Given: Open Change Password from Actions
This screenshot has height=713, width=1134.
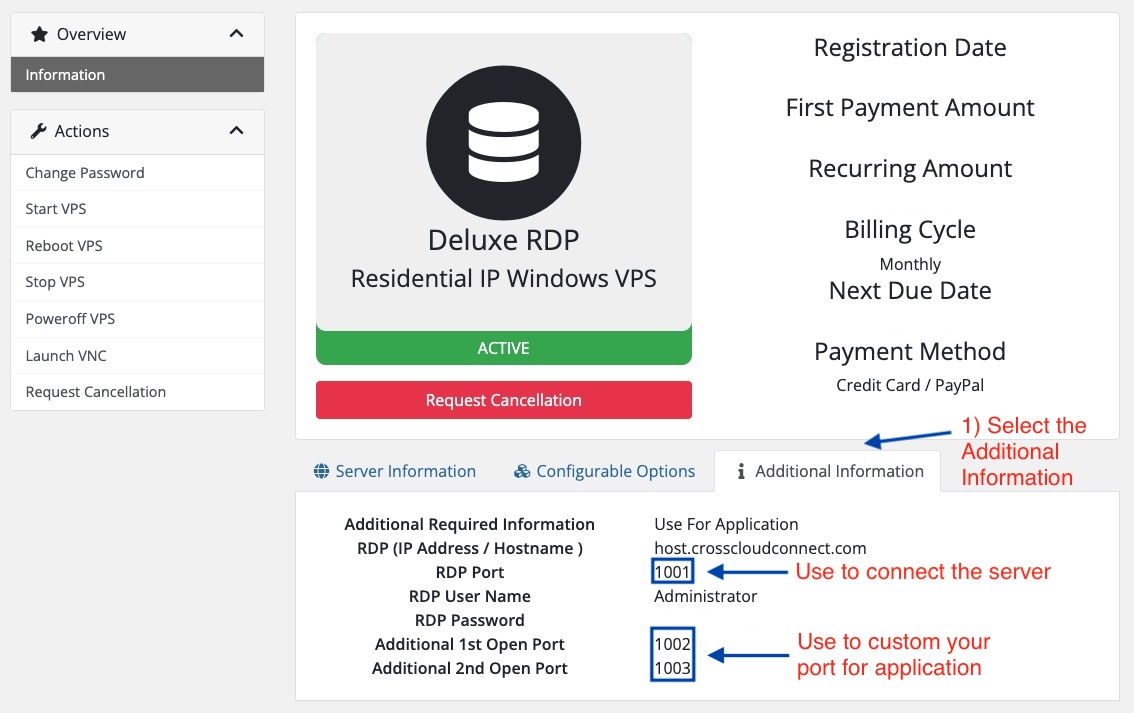Looking at the screenshot, I should [84, 172].
